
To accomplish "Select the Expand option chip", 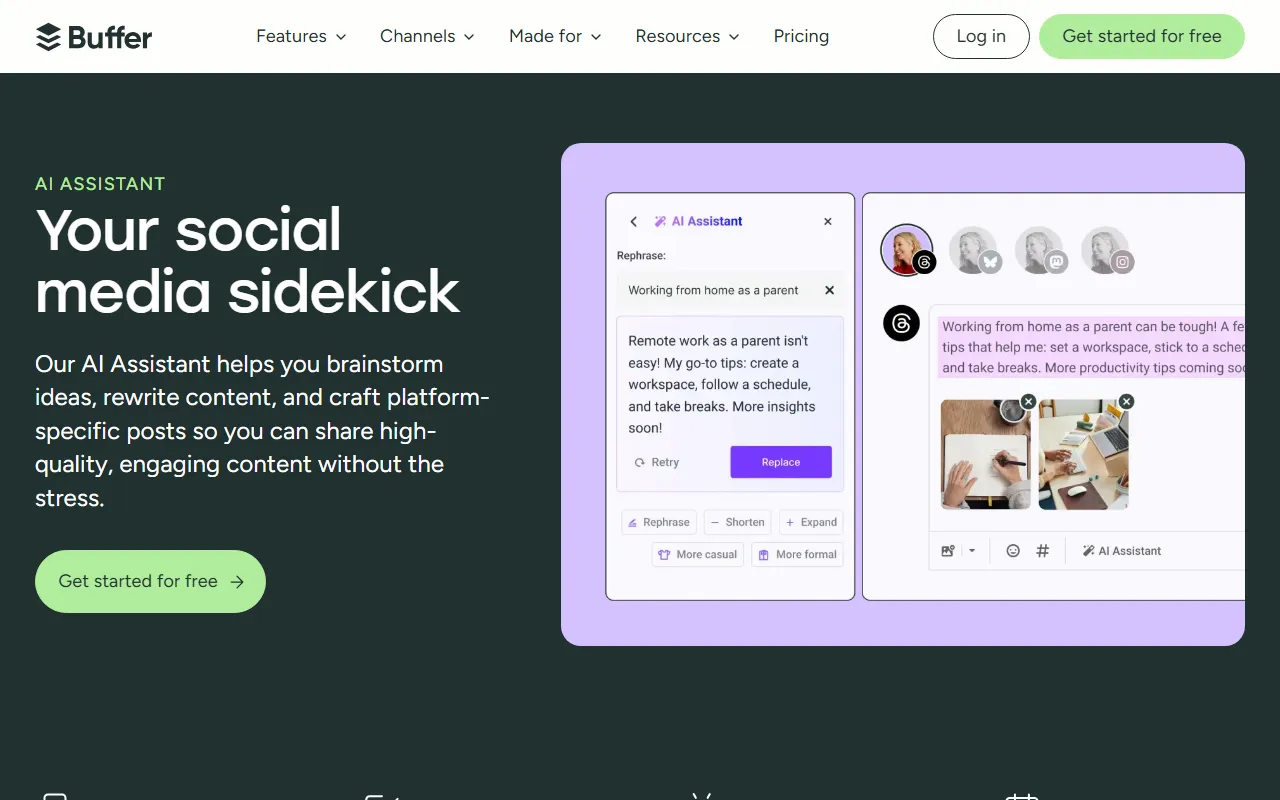I will (811, 522).
